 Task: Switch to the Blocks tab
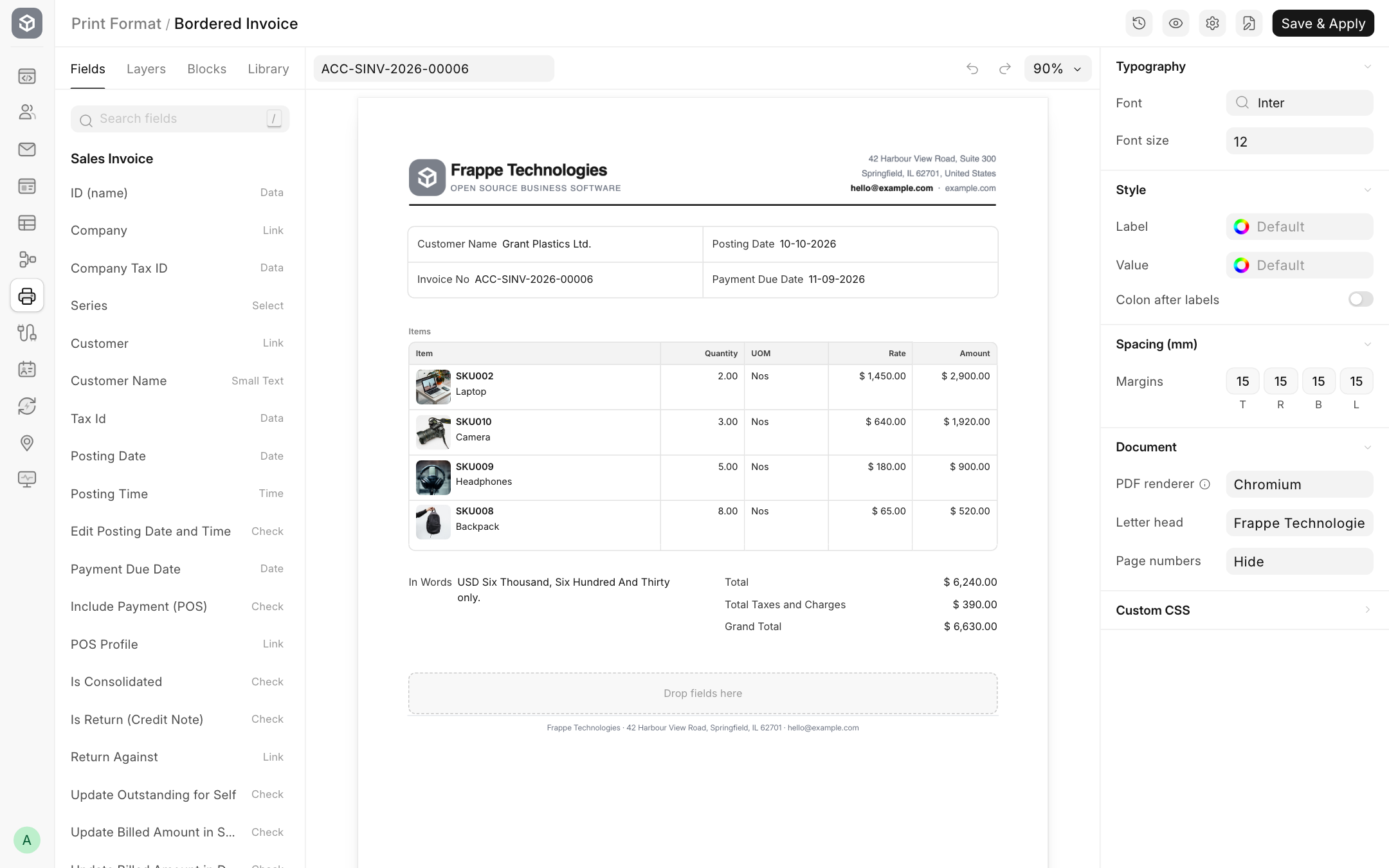tap(206, 69)
